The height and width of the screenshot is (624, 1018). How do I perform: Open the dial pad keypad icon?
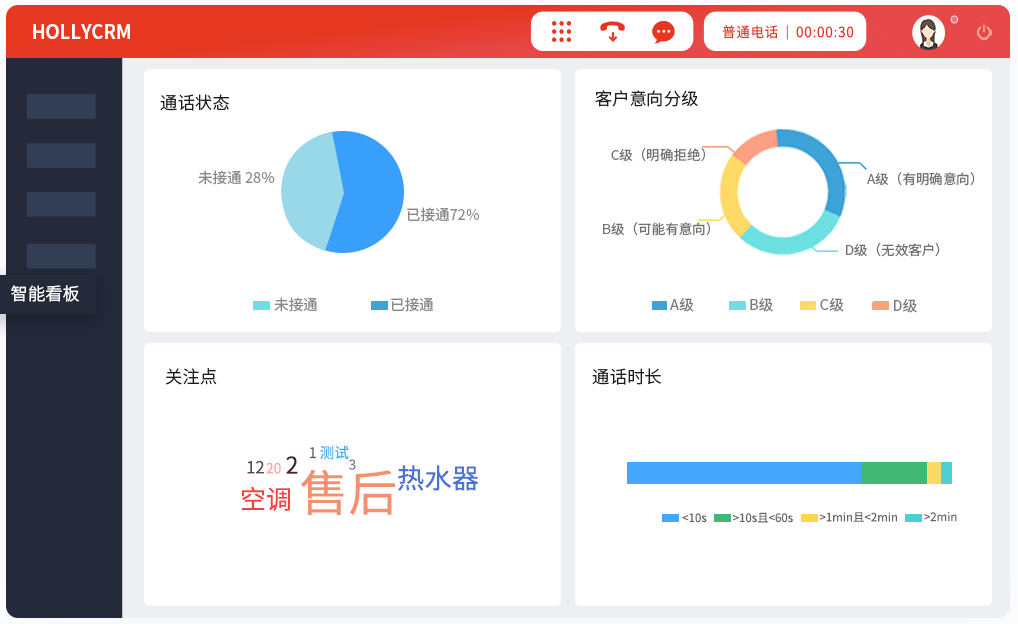[562, 32]
